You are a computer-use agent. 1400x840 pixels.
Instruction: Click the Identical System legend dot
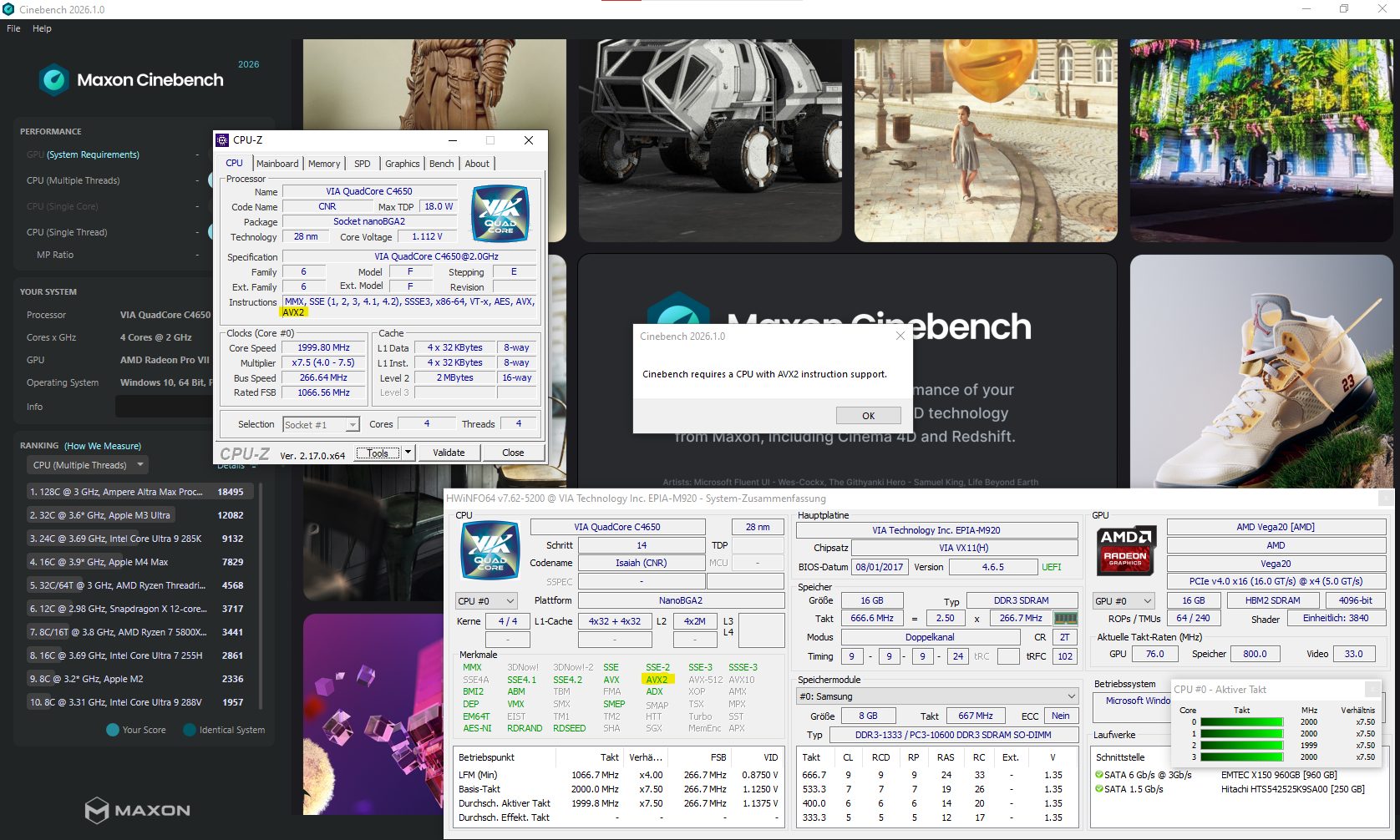(190, 730)
